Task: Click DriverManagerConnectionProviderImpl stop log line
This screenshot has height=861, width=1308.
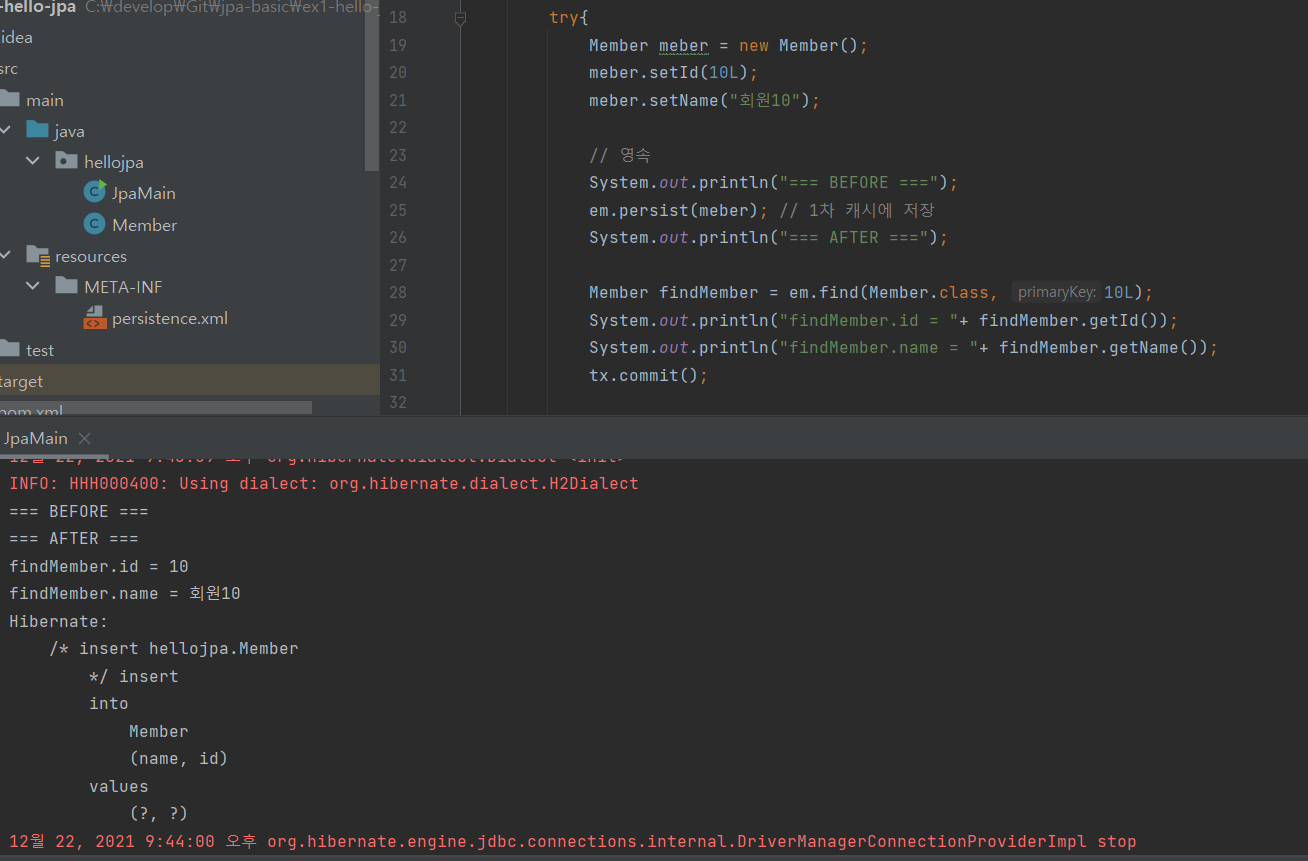Action: coord(572,841)
